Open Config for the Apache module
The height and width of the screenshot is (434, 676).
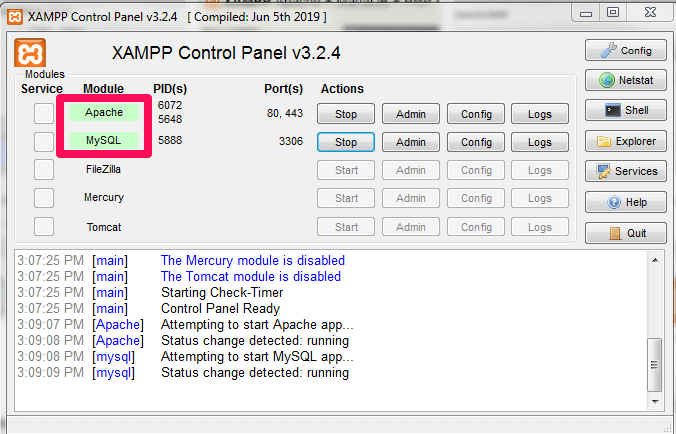click(x=476, y=114)
